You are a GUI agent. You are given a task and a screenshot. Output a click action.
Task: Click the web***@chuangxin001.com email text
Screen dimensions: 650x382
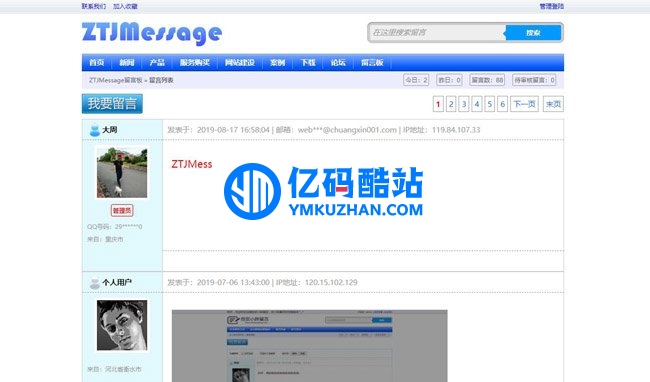[347, 130]
